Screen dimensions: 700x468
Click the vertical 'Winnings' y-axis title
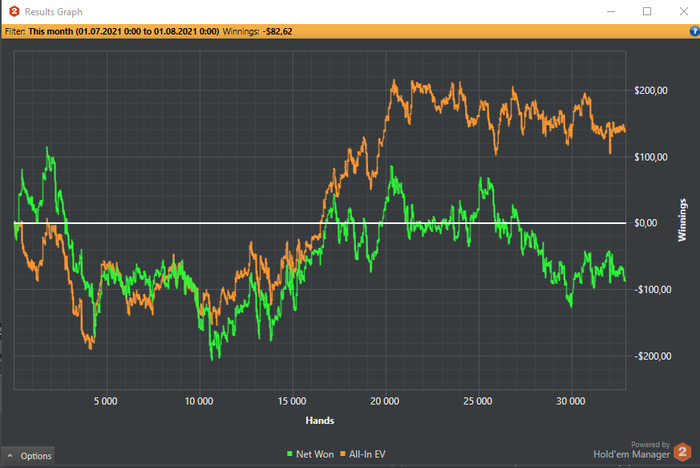click(x=682, y=220)
